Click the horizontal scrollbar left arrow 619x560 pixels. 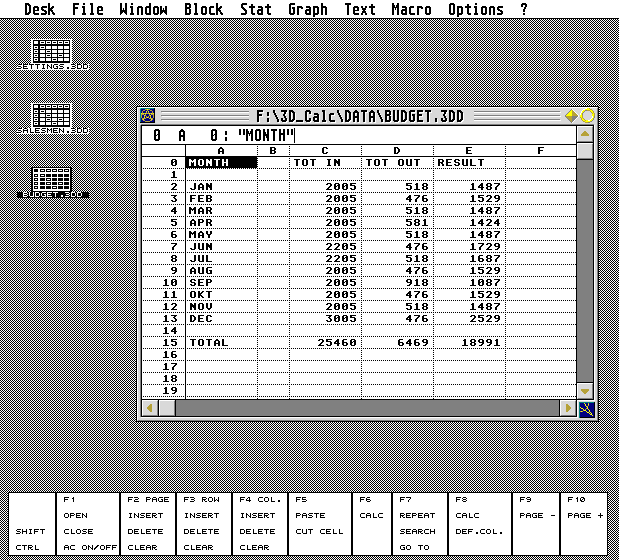click(x=149, y=408)
